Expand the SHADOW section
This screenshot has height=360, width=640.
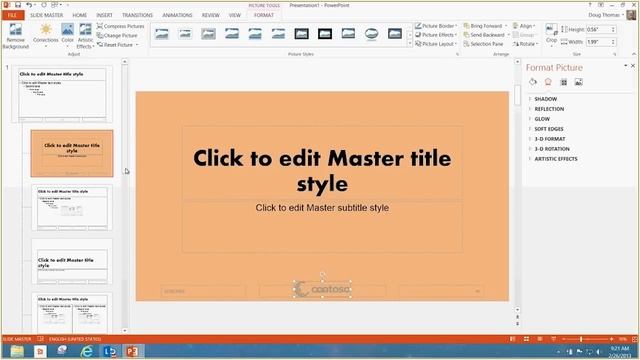(x=545, y=99)
